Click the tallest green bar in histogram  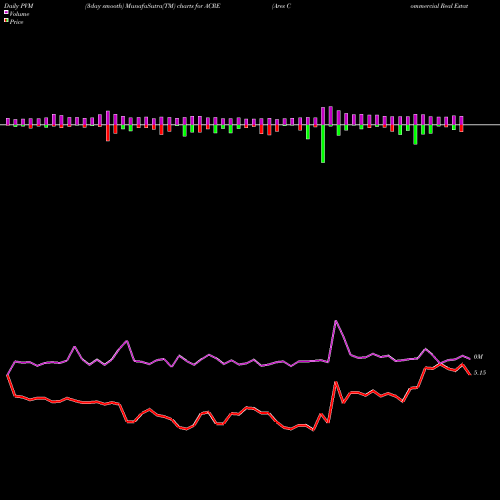pyautogui.click(x=323, y=144)
